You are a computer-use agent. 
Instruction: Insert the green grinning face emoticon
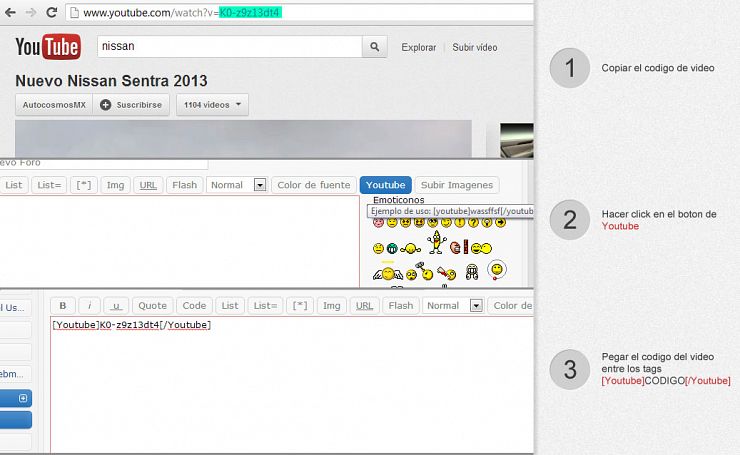[392, 248]
